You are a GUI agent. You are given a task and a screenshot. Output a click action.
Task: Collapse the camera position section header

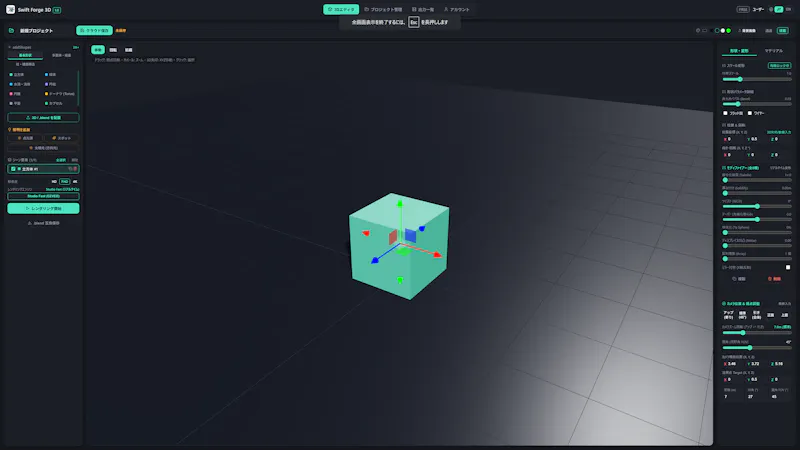coord(741,304)
